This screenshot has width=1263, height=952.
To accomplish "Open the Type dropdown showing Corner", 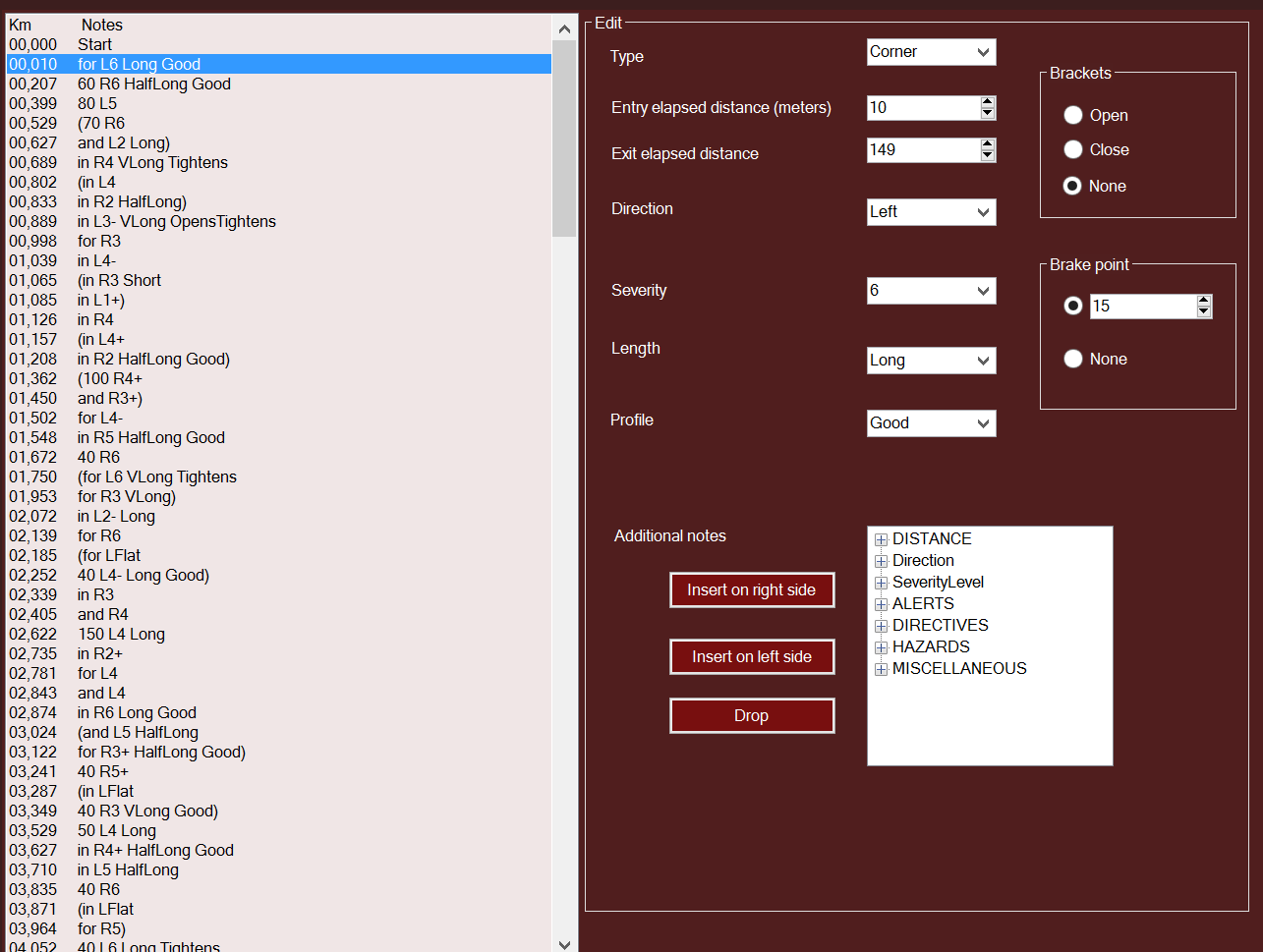I will click(931, 52).
